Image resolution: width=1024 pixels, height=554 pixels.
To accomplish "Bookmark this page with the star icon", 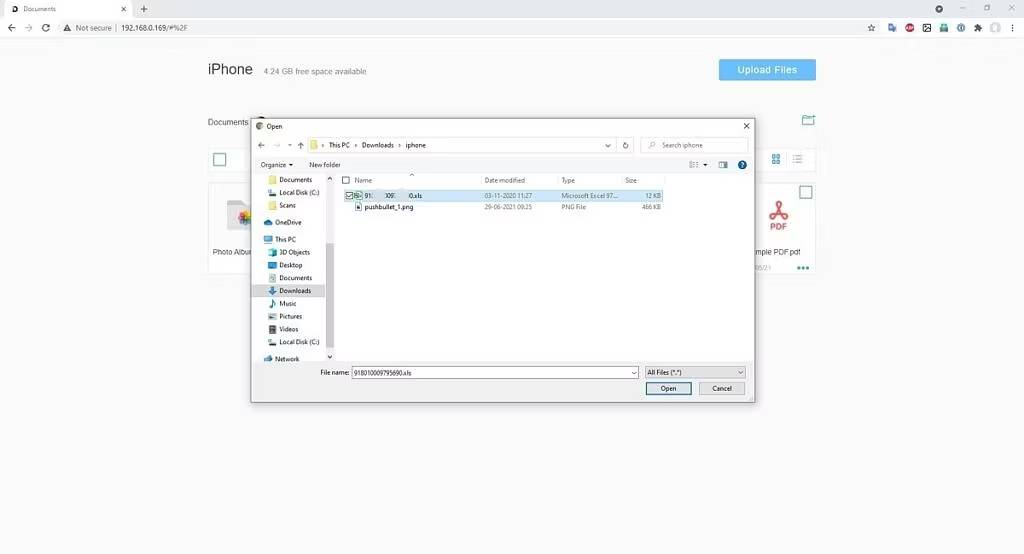I will pos(871,28).
